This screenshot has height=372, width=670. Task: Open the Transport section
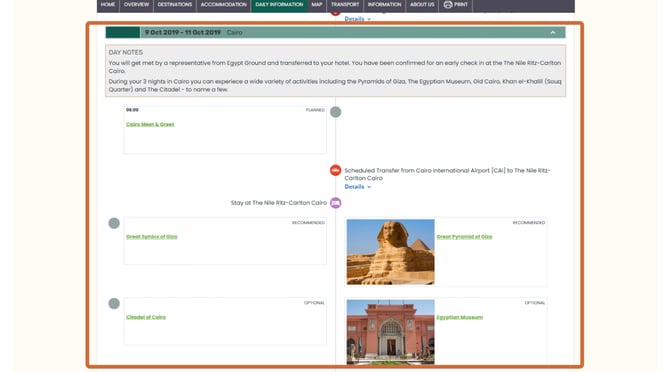345,5
